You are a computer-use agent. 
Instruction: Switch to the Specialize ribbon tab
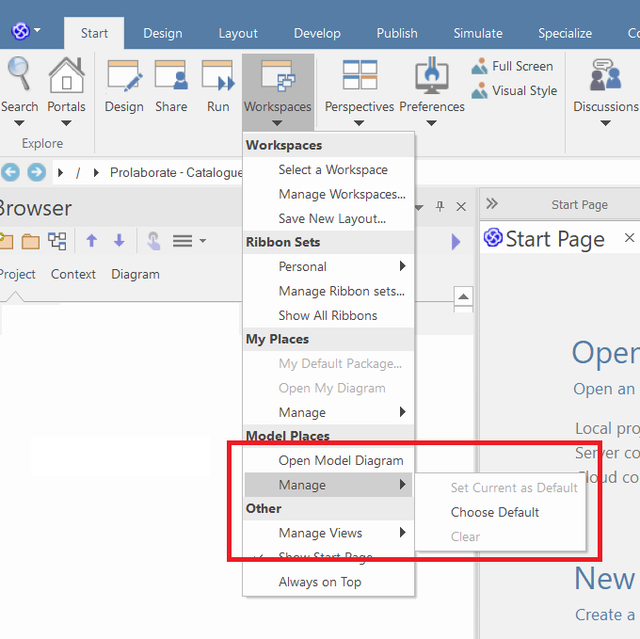click(565, 33)
